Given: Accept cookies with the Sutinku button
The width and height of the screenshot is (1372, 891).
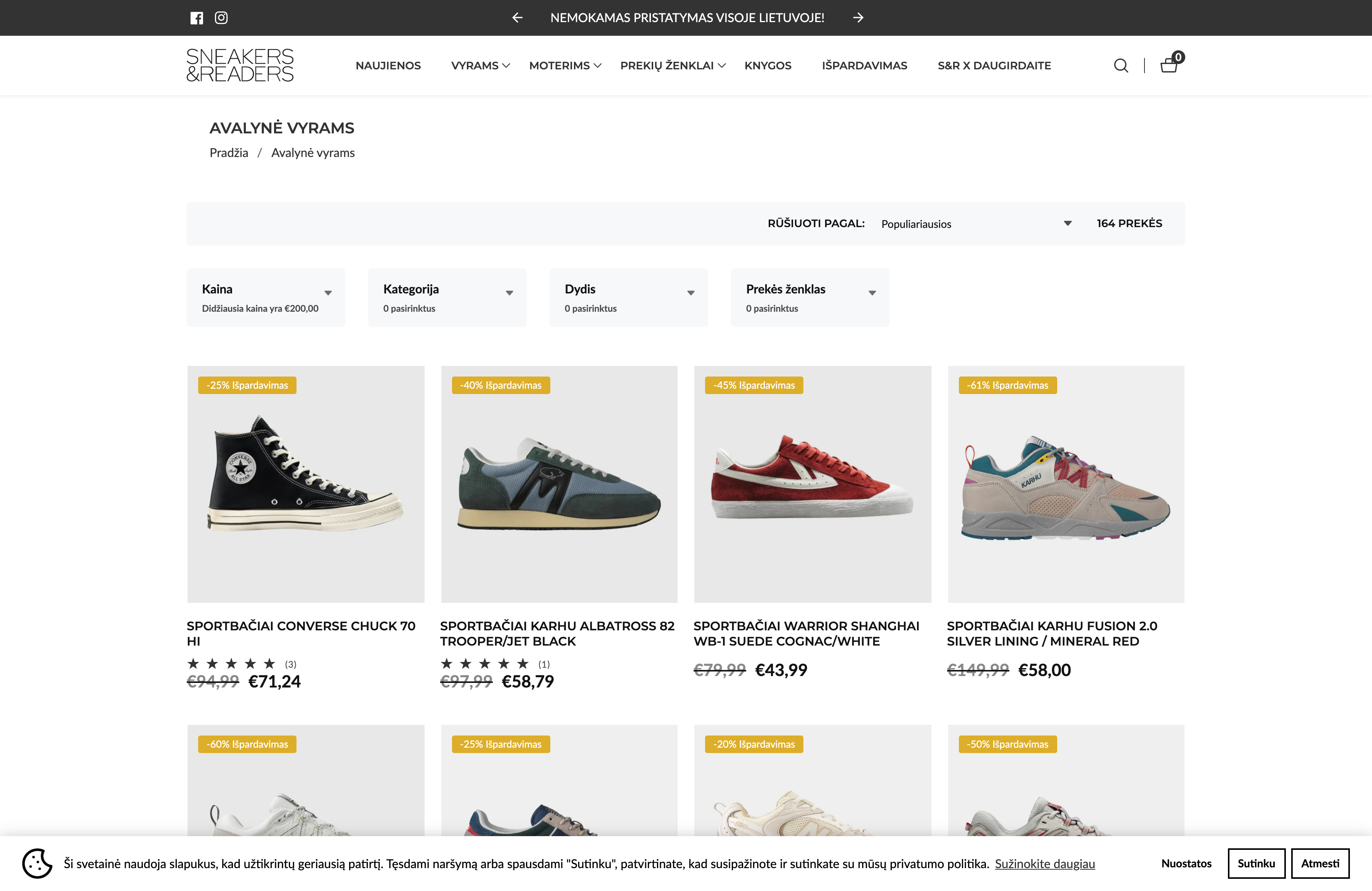Looking at the screenshot, I should pos(1257,863).
